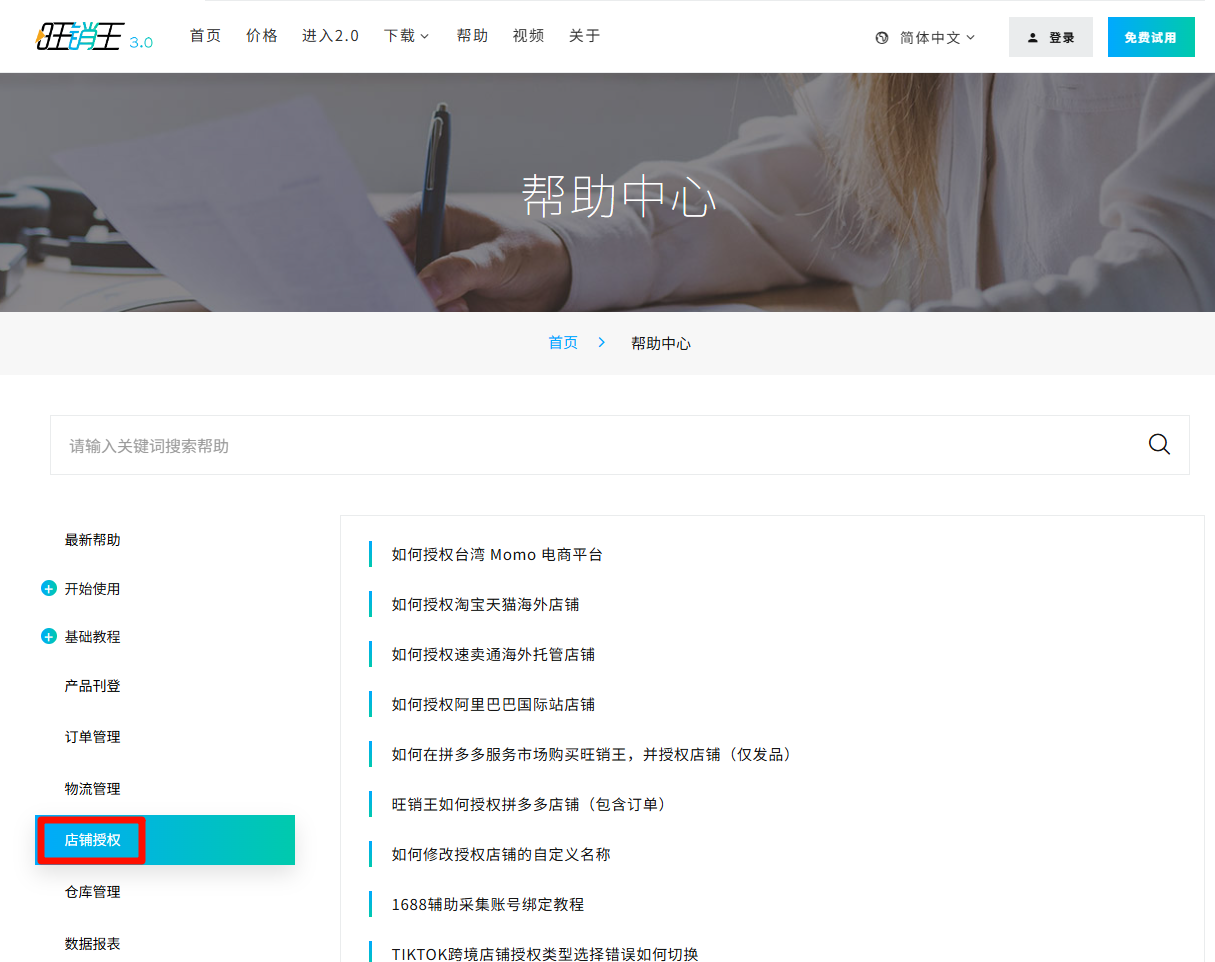1215x962 pixels.
Task: Focus the 请输入关键词搜索帮助 search field
Action: pos(620,445)
